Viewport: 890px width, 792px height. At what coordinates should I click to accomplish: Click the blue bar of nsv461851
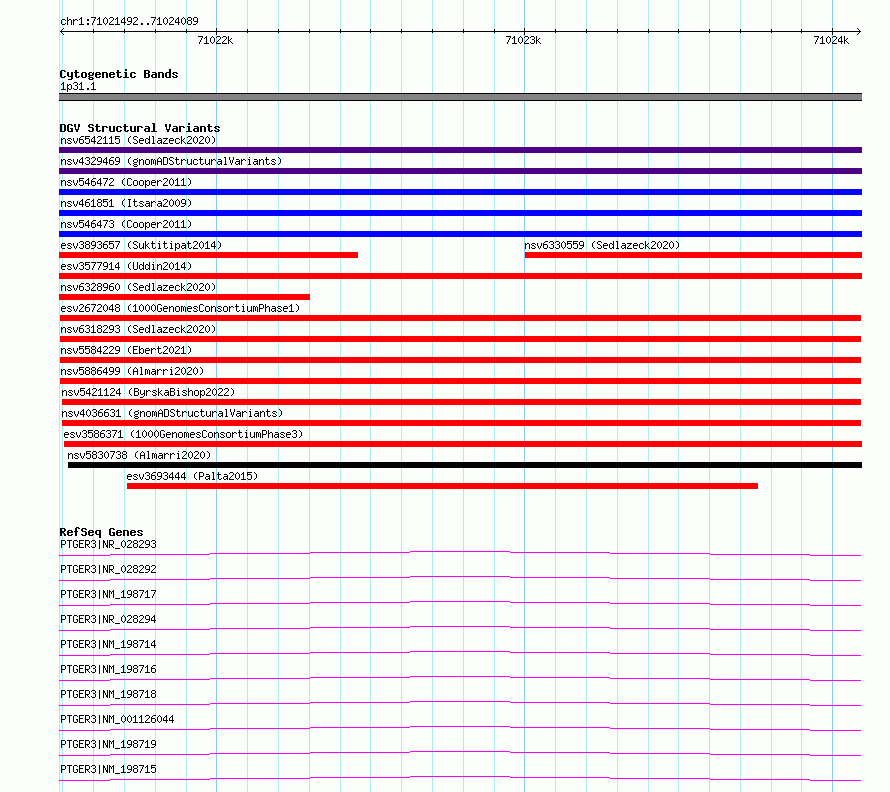click(x=460, y=213)
